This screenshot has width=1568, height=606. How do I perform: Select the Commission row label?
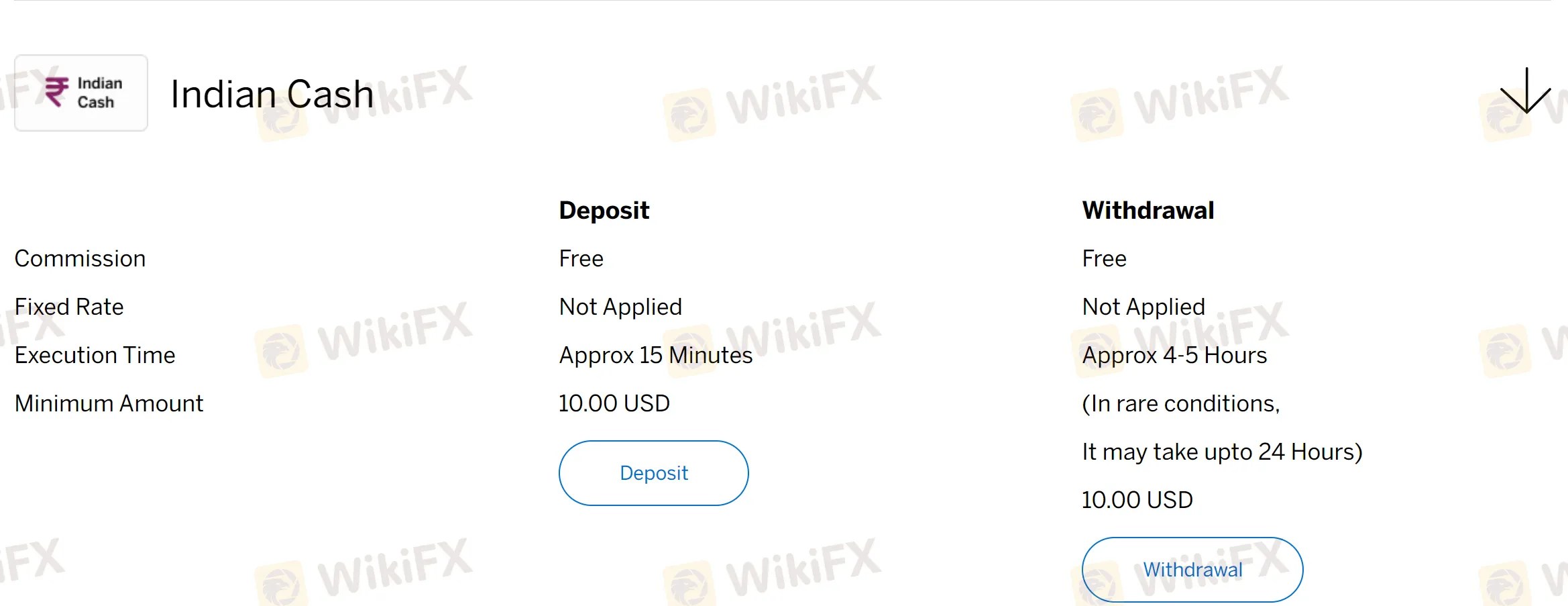coord(80,258)
